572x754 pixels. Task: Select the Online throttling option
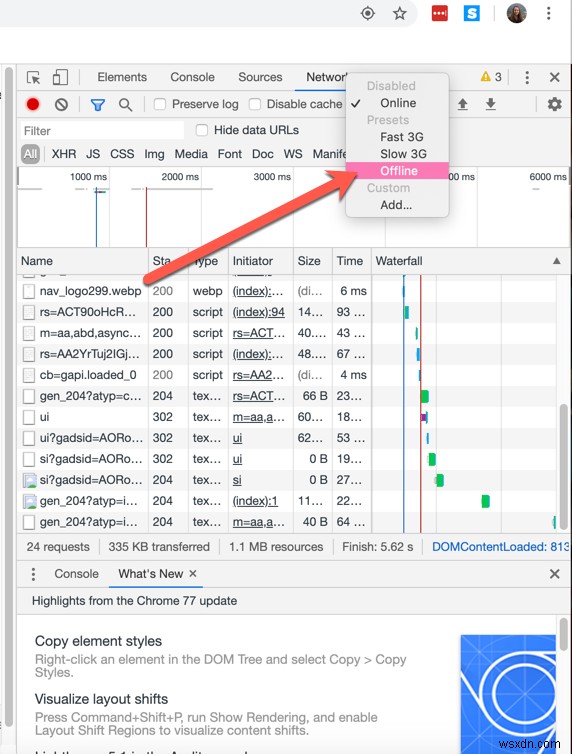pyautogui.click(x=398, y=103)
